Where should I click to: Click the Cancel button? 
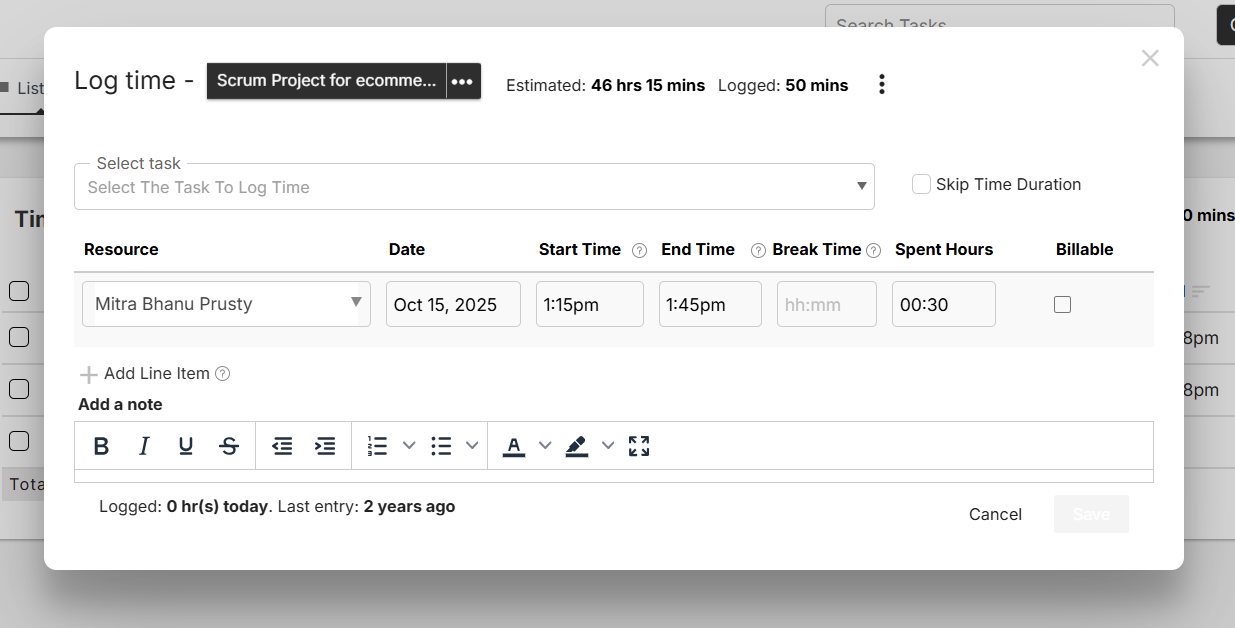995,514
